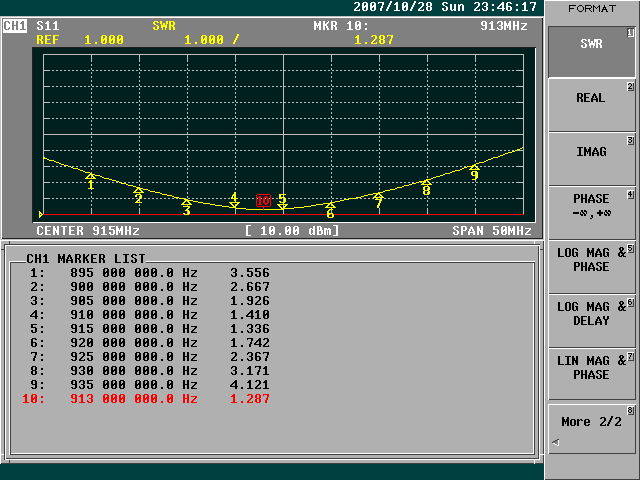This screenshot has width=640, height=480.
Task: Click marker 4 triangle on the trace
Action: tap(234, 205)
